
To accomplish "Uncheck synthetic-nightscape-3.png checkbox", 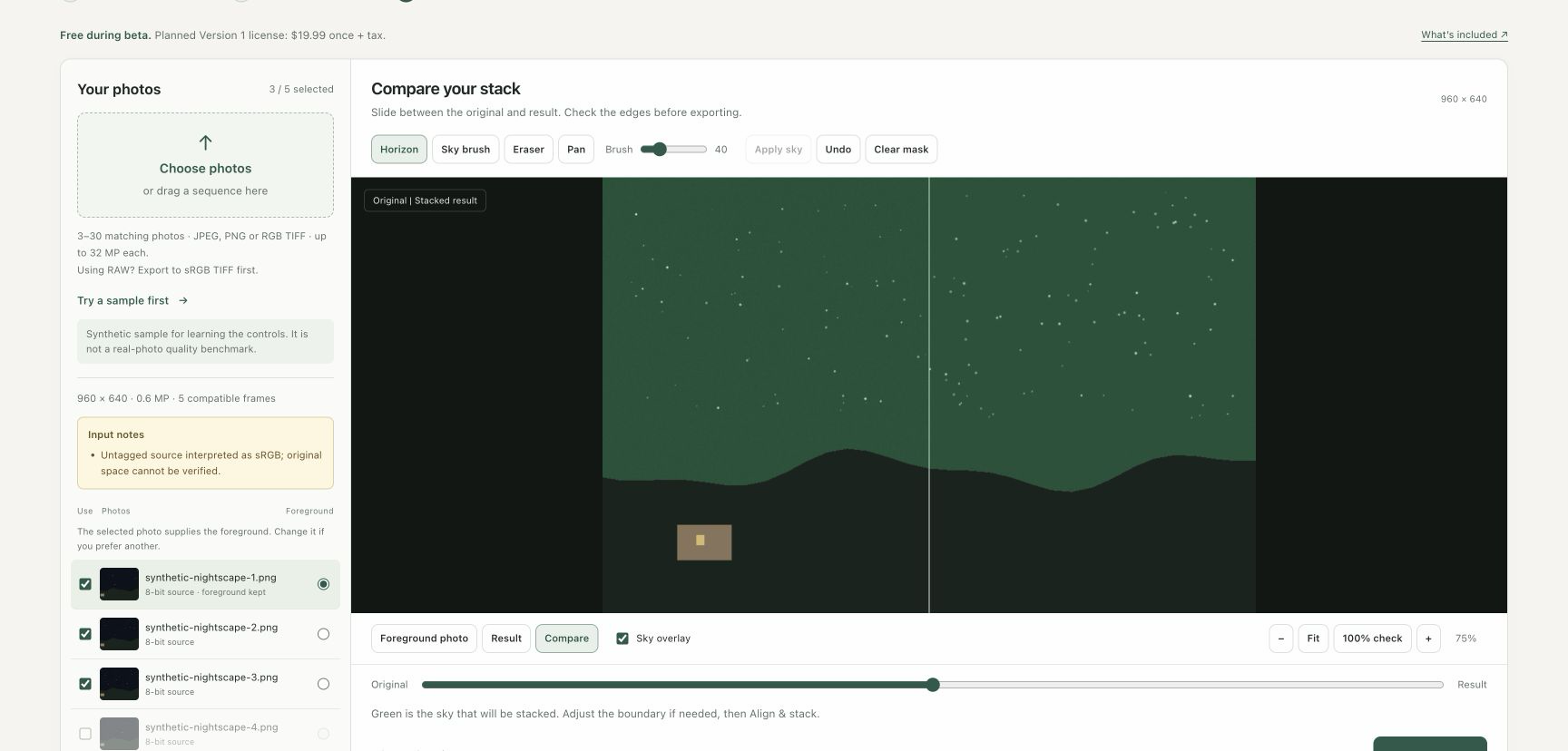I will pyautogui.click(x=85, y=684).
